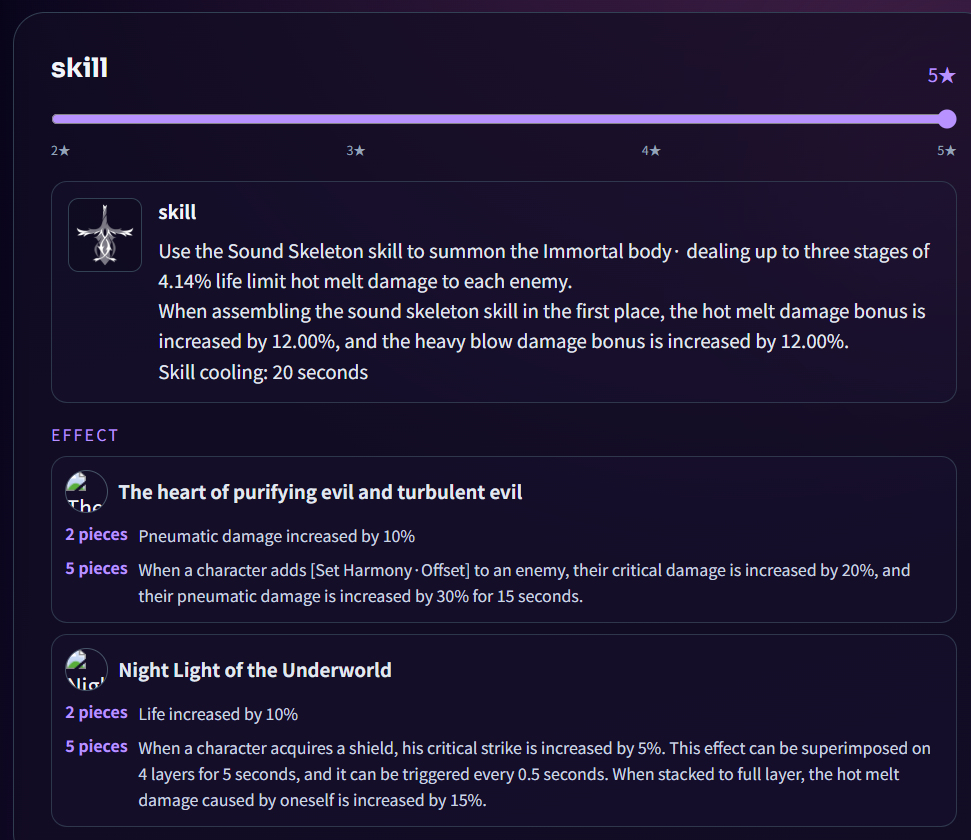
Task: Click the Night Light of the Underworld icon
Action: pyautogui.click(x=87, y=669)
